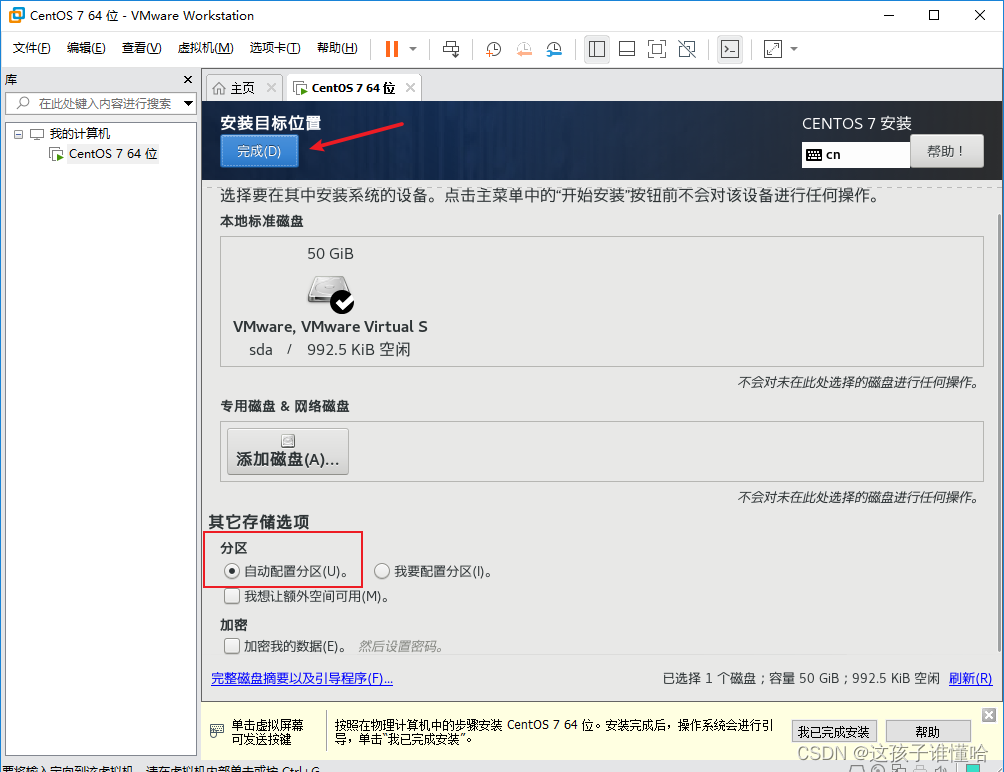Viewport: 1004px width, 772px height.
Task: Open the stretch display dropdown arrow
Action: pos(794,49)
